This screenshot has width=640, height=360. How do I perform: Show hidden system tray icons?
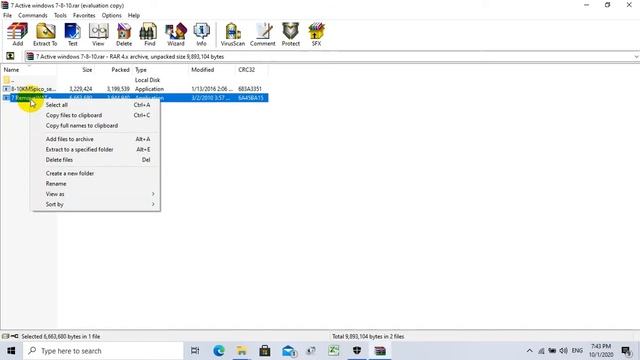pyautogui.click(x=529, y=351)
